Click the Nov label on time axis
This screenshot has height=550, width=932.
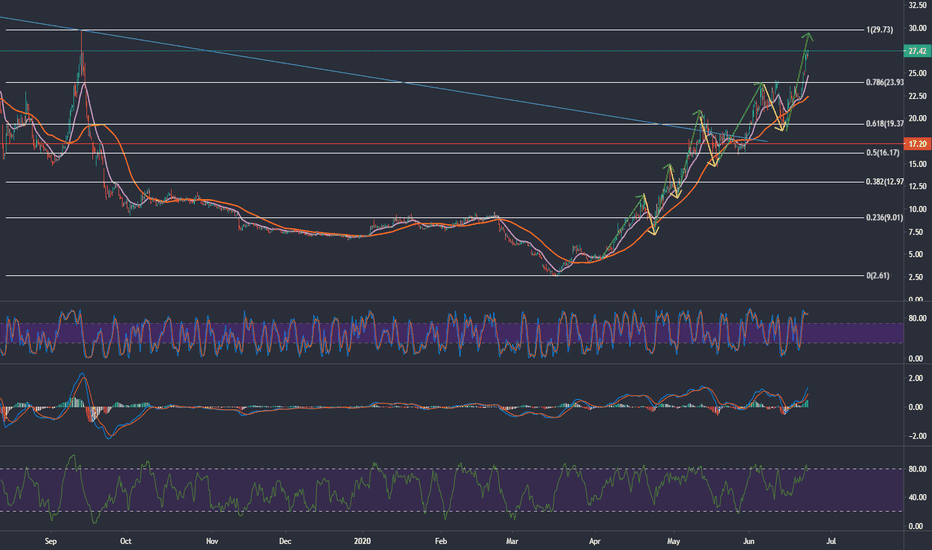(212, 541)
